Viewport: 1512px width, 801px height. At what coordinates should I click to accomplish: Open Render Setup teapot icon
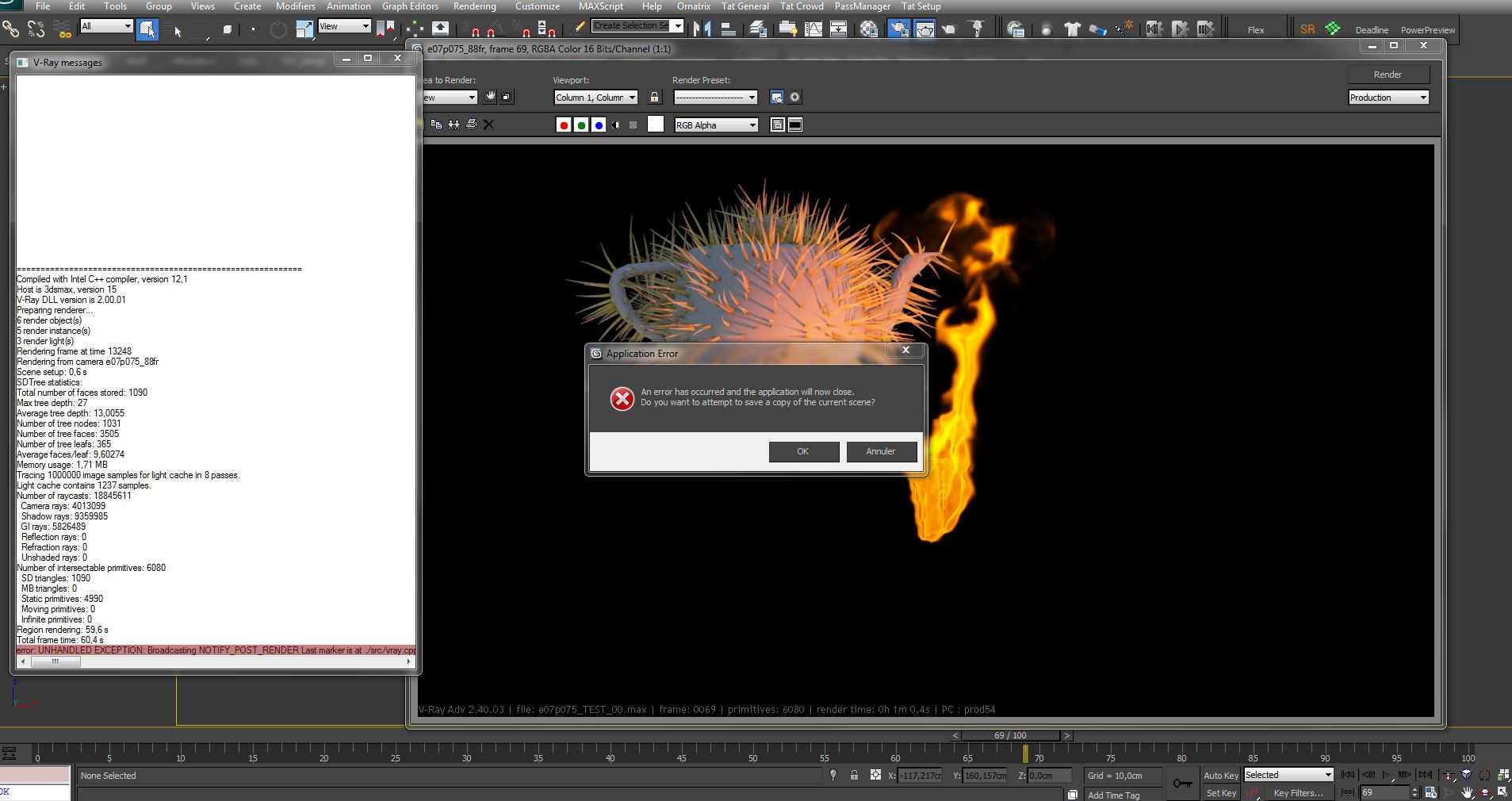coord(898,29)
